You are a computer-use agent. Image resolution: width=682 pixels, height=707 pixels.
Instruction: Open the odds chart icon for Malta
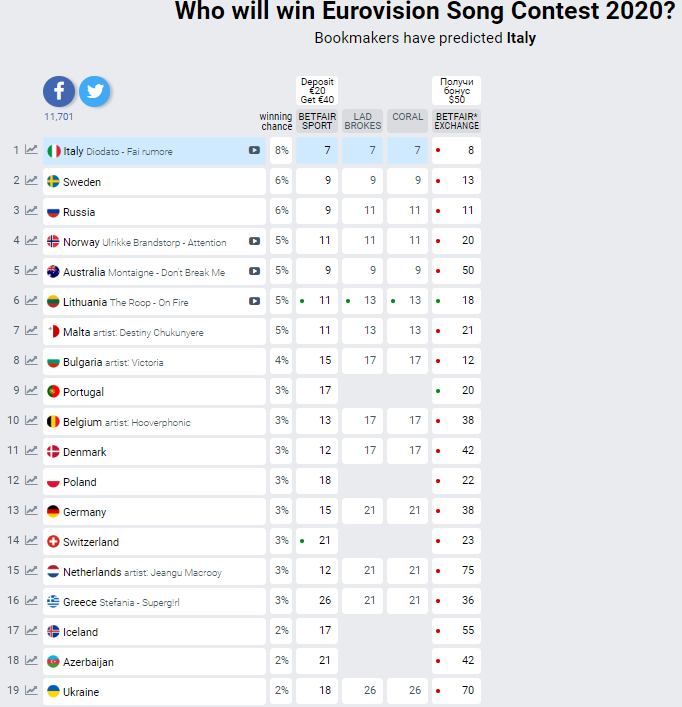[31, 331]
